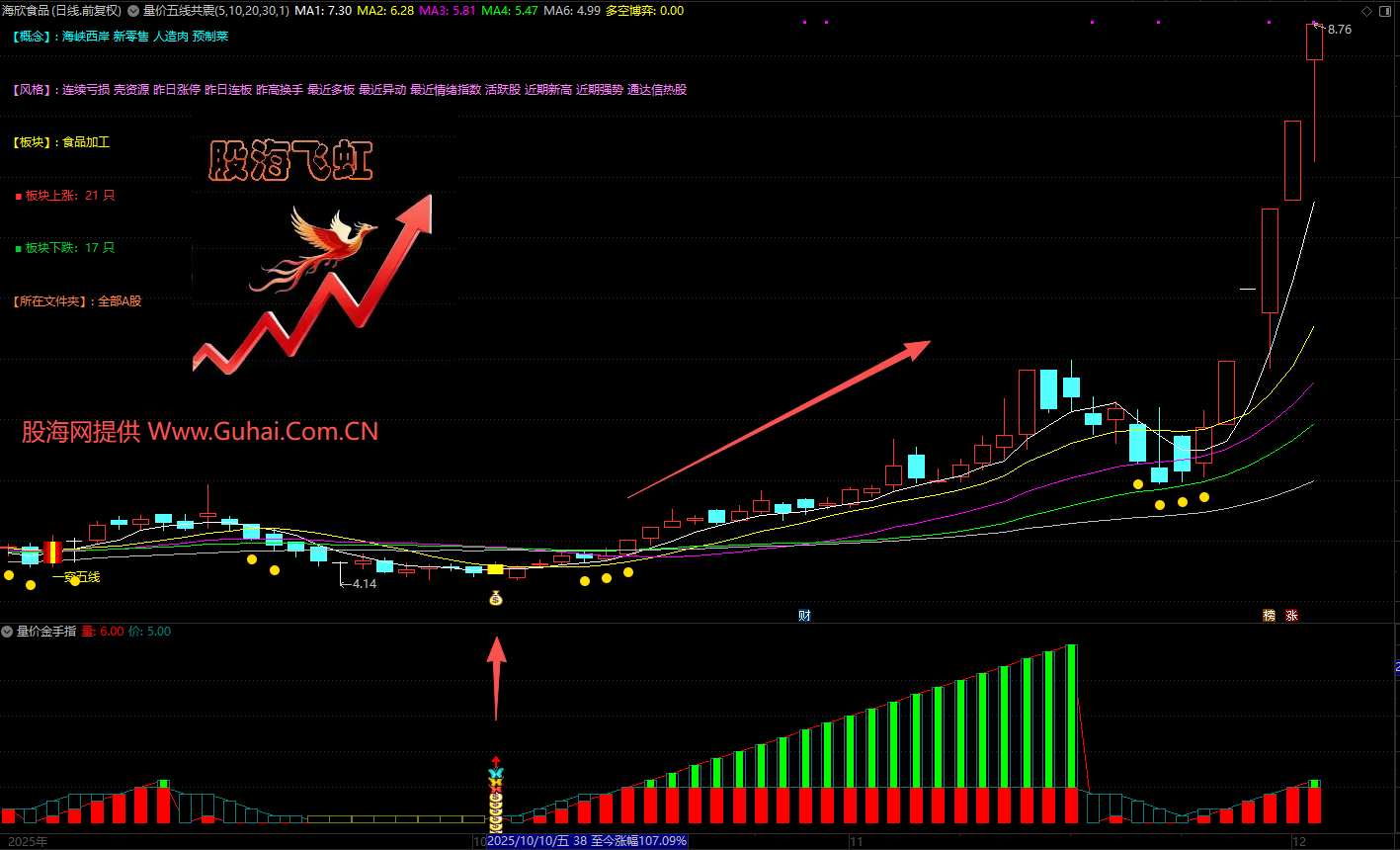Click the MA3: 5.81 value
Image resolution: width=1400 pixels, height=850 pixels.
[448, 11]
